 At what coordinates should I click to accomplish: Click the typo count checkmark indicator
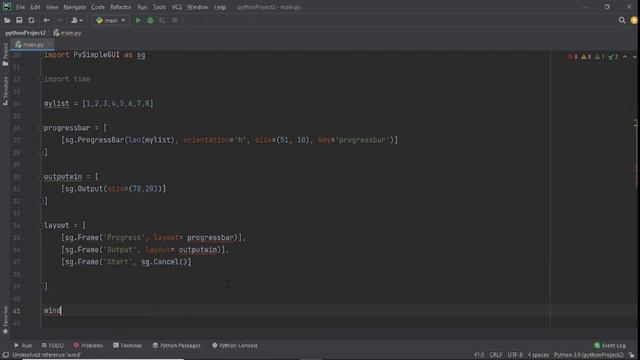613,57
